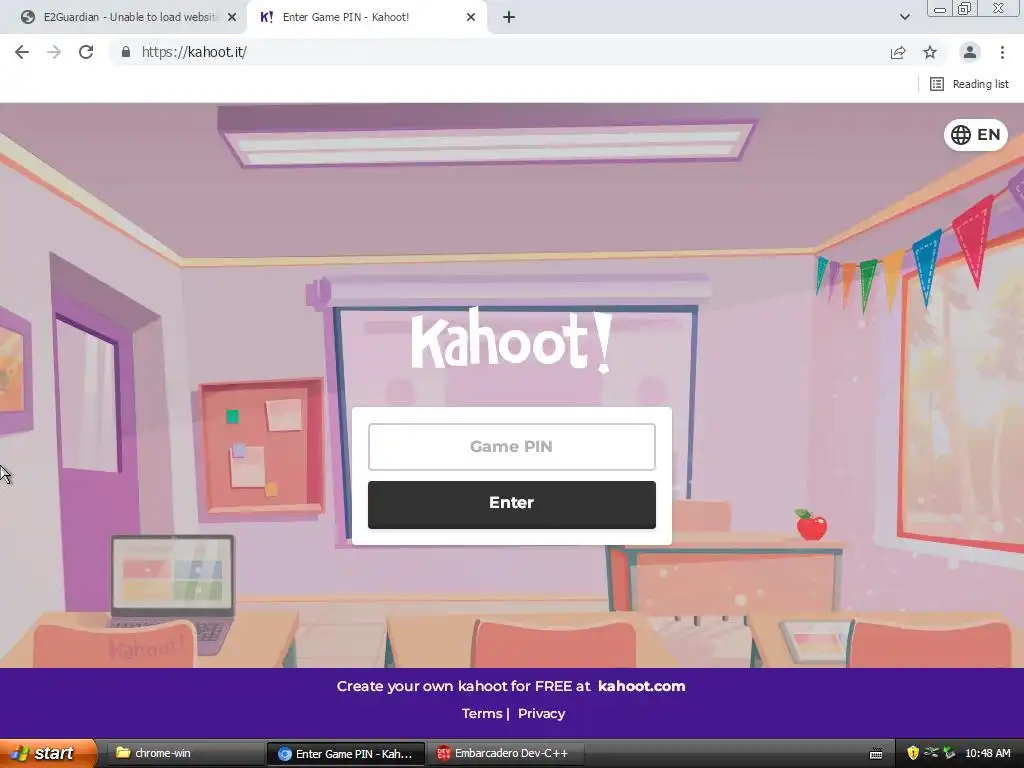Close the E2Guardian tab
This screenshot has width=1024, height=768.
pos(232,18)
